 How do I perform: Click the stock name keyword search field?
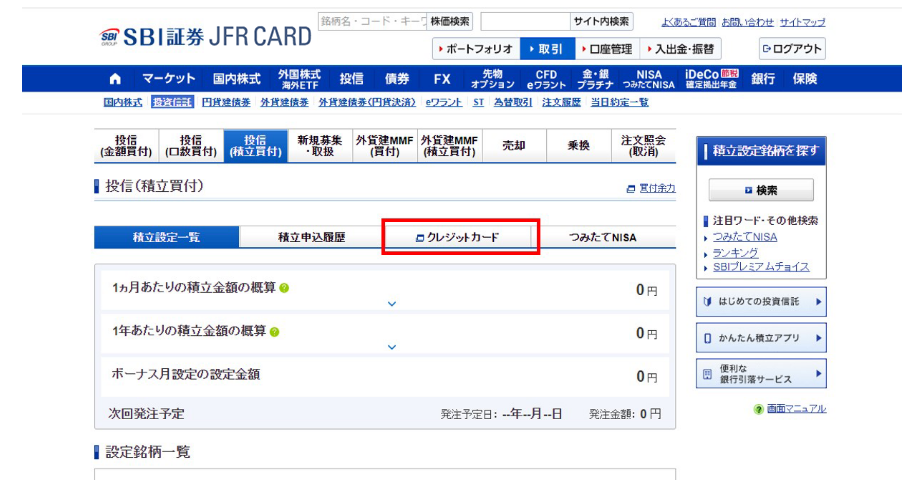[x=370, y=21]
